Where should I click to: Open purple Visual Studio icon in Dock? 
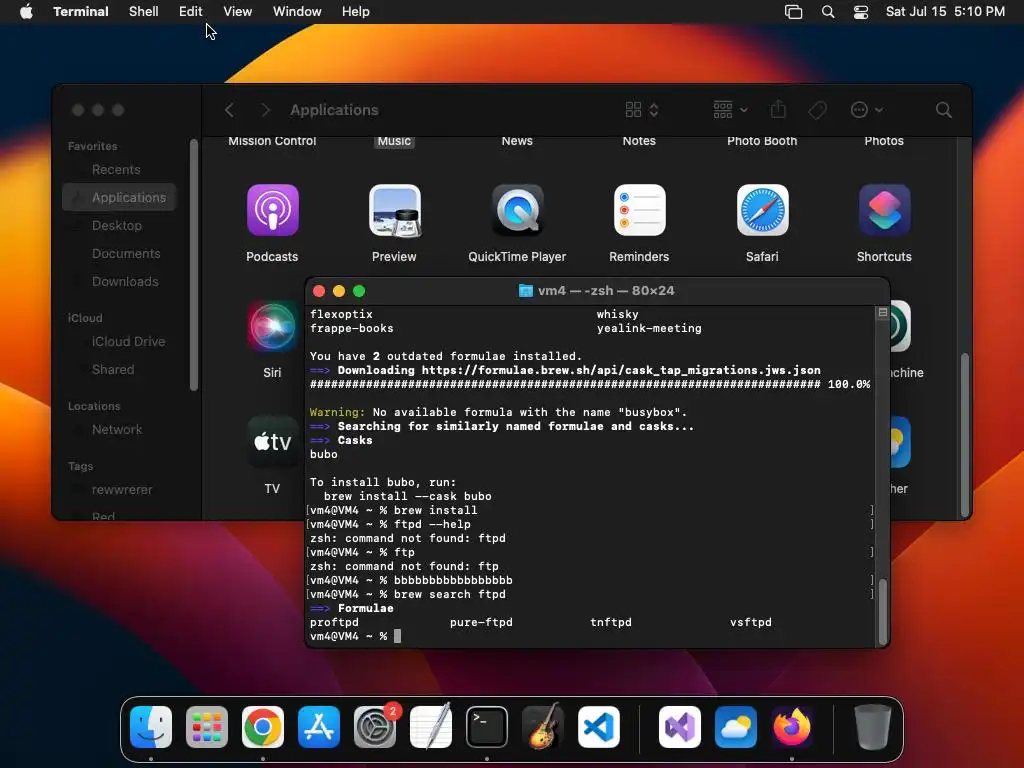tap(680, 727)
